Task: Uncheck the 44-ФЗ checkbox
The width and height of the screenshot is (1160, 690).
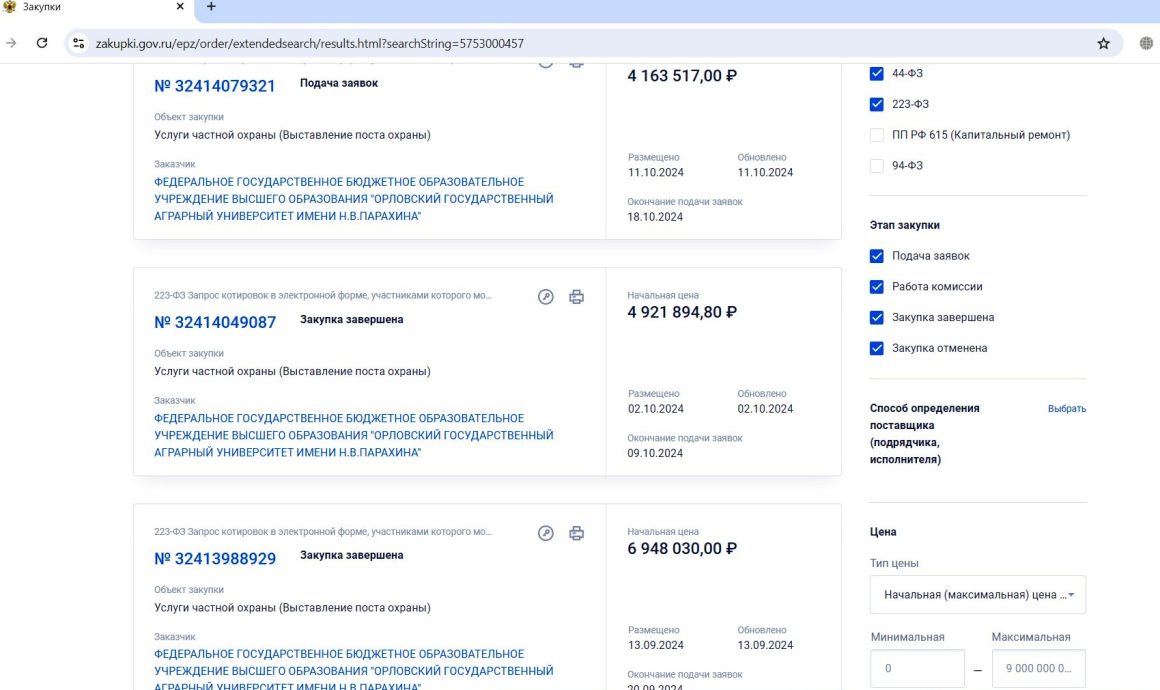Action: pyautogui.click(x=877, y=74)
